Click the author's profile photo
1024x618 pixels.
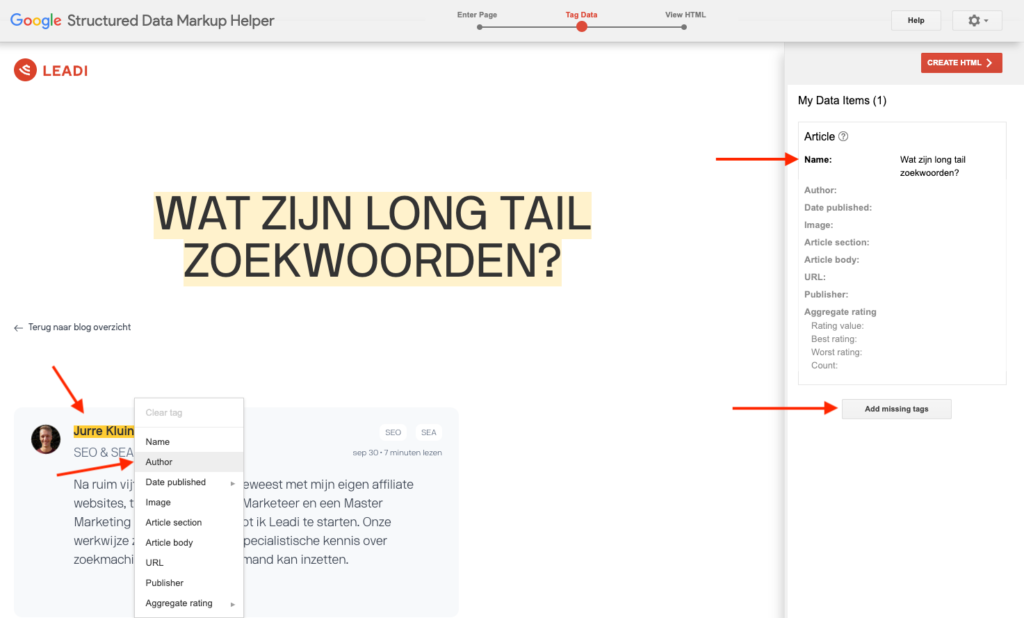point(46,439)
